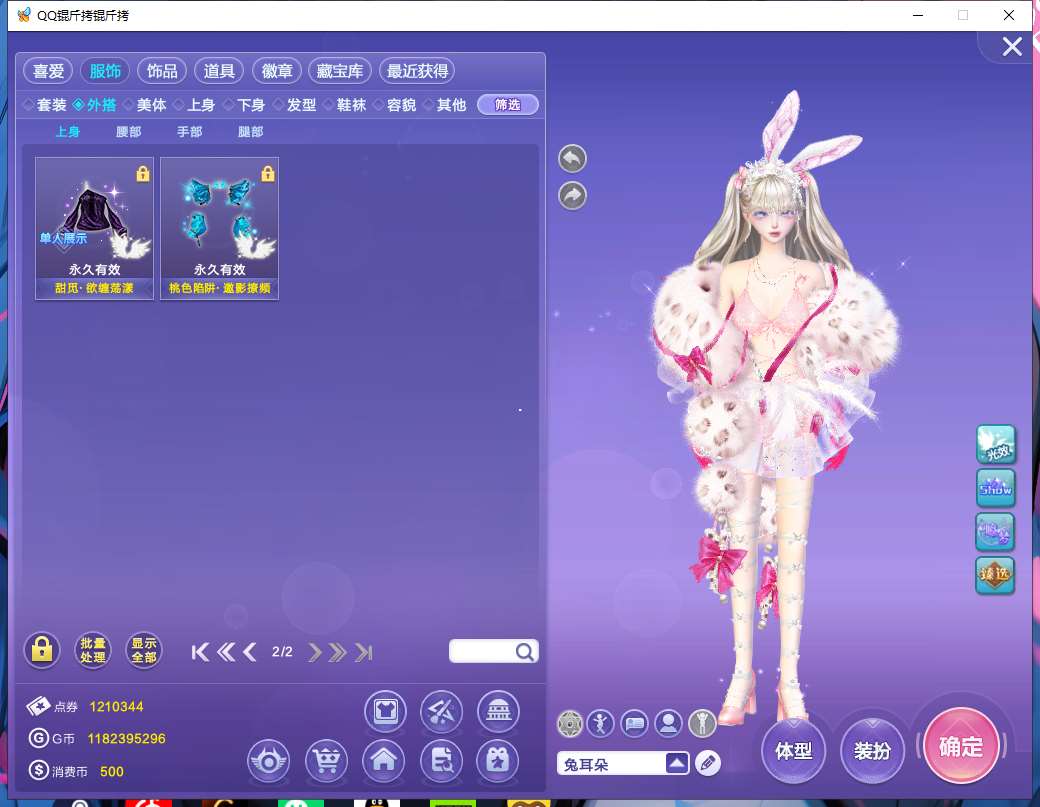Click the redo arrow beside the avatar
The height and width of the screenshot is (807, 1040).
tap(572, 196)
